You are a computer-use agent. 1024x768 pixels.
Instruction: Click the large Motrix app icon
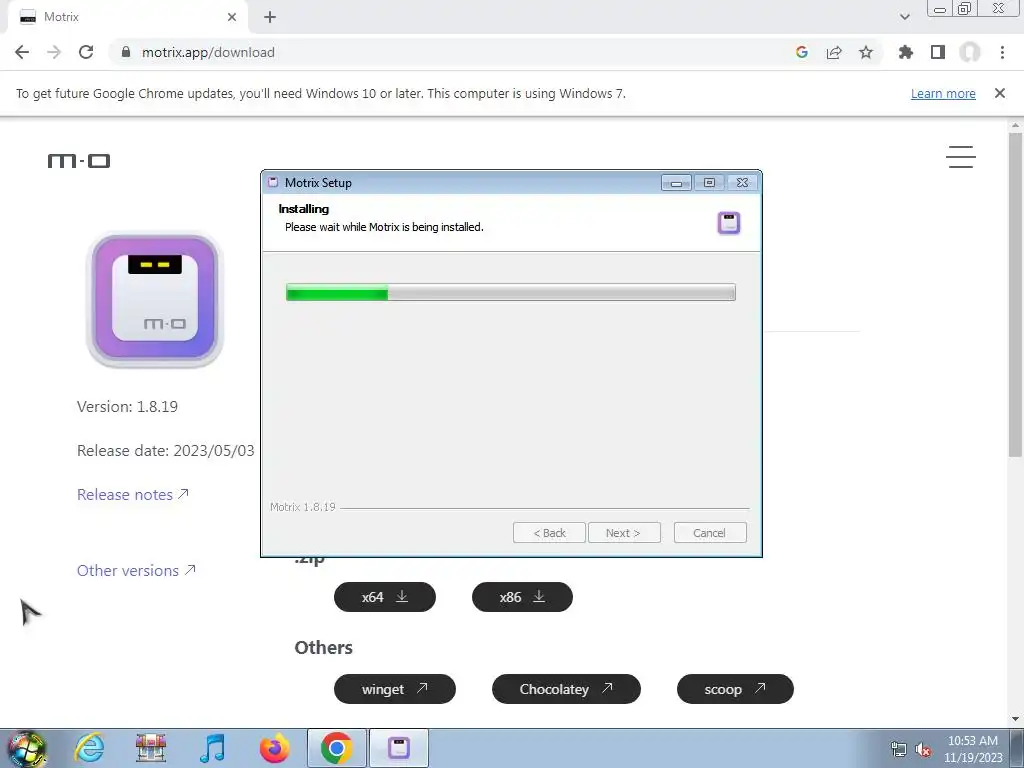155,300
